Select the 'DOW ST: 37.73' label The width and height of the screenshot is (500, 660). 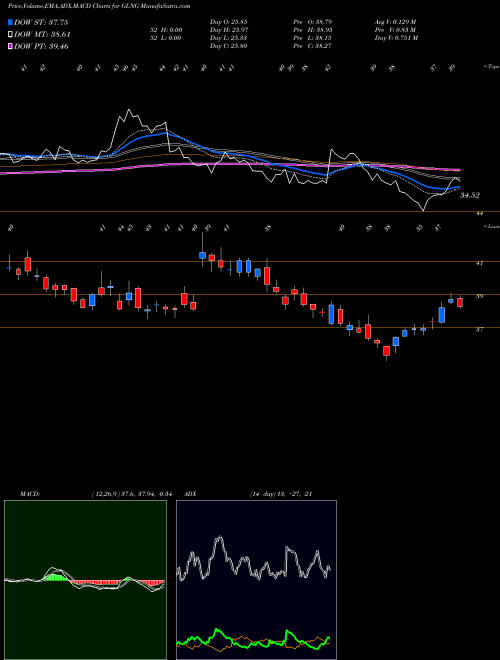click(x=41, y=22)
